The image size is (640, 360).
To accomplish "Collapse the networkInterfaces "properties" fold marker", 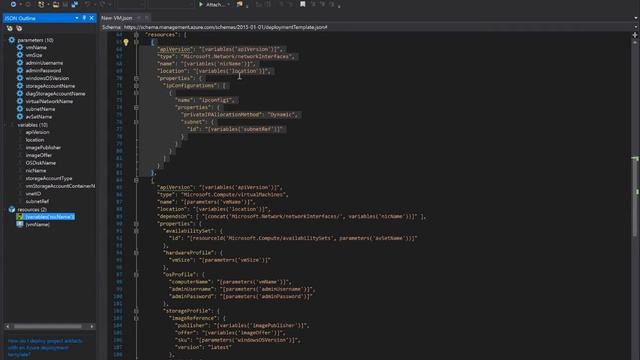I will (x=136, y=78).
